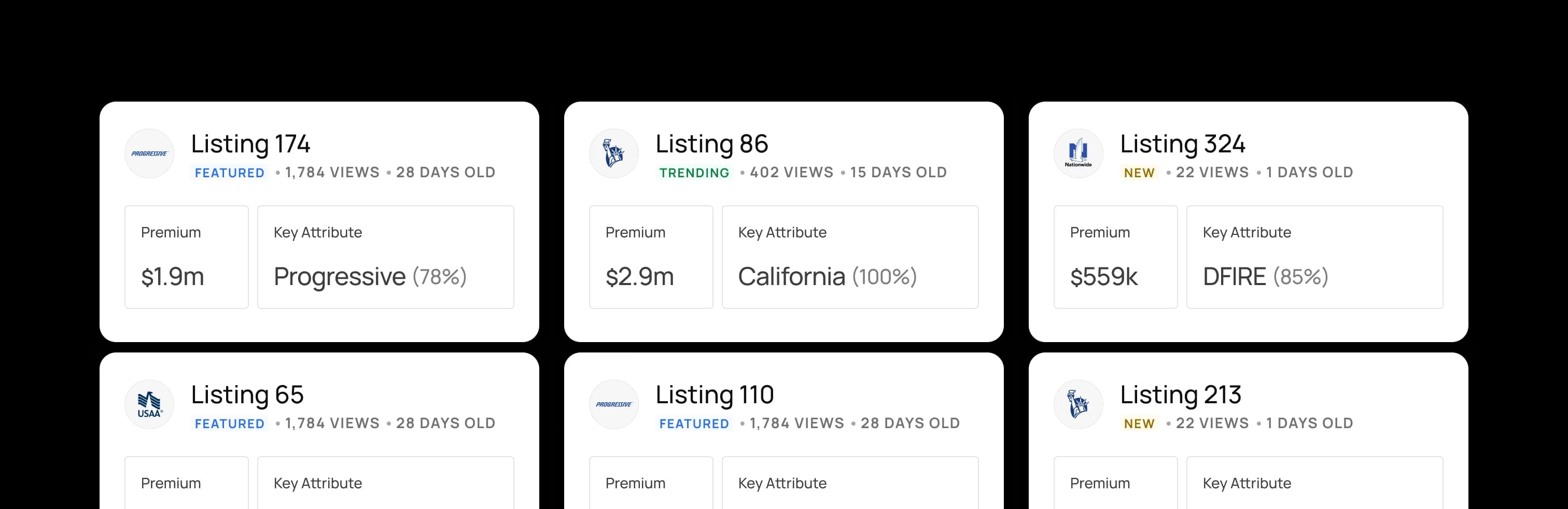Click the Nationwide logo on Listing 324
The width and height of the screenshot is (1568, 509).
click(x=1078, y=153)
